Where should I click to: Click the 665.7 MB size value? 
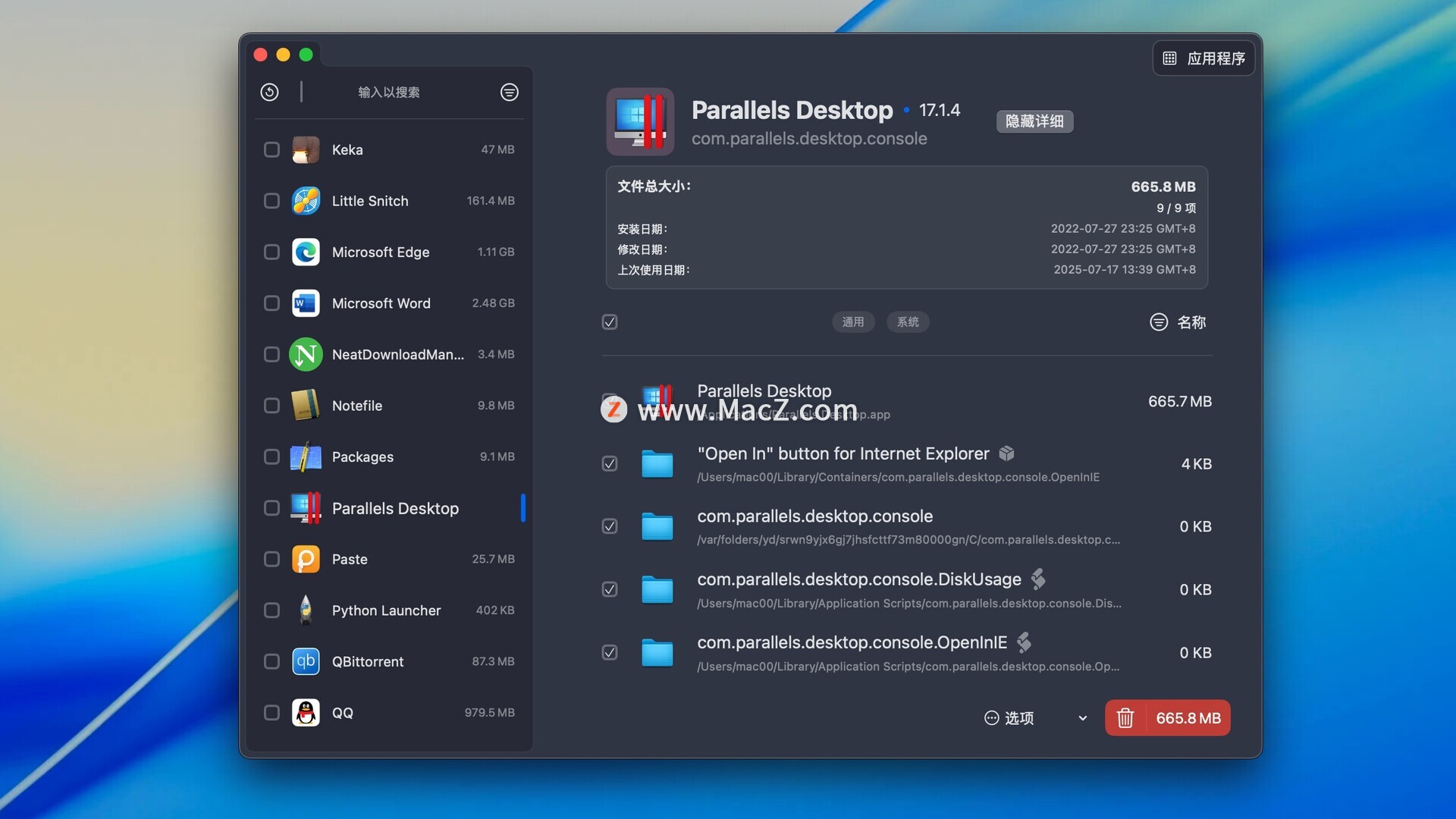point(1180,401)
